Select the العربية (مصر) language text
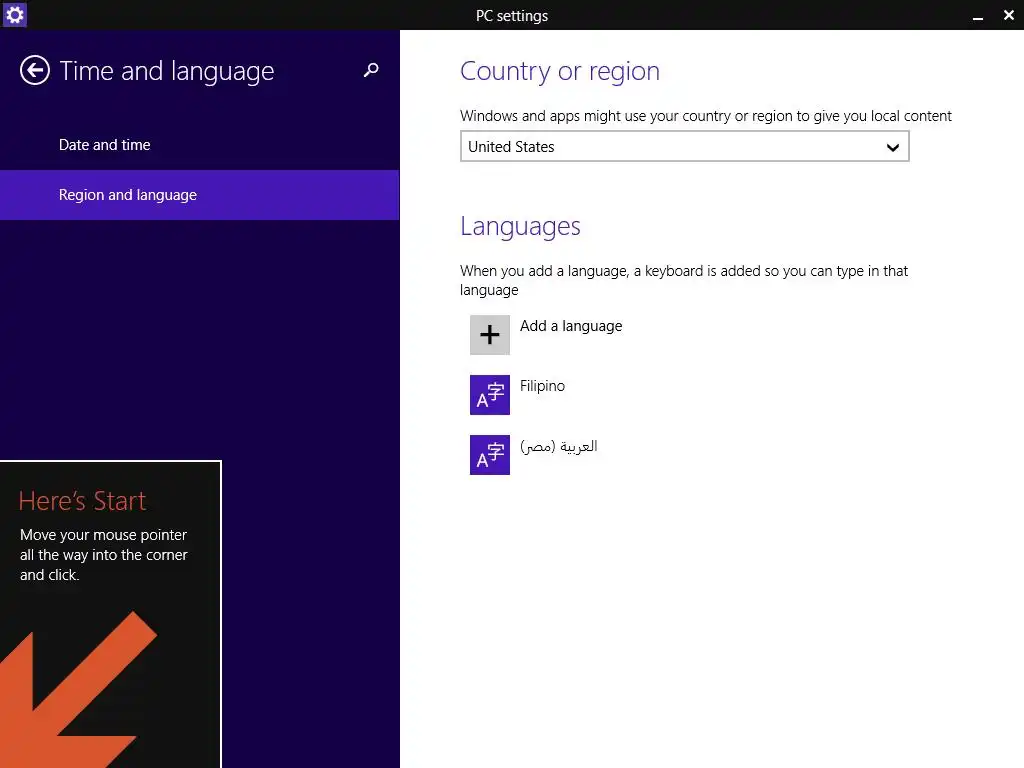Image resolution: width=1024 pixels, height=768 pixels. [x=559, y=446]
